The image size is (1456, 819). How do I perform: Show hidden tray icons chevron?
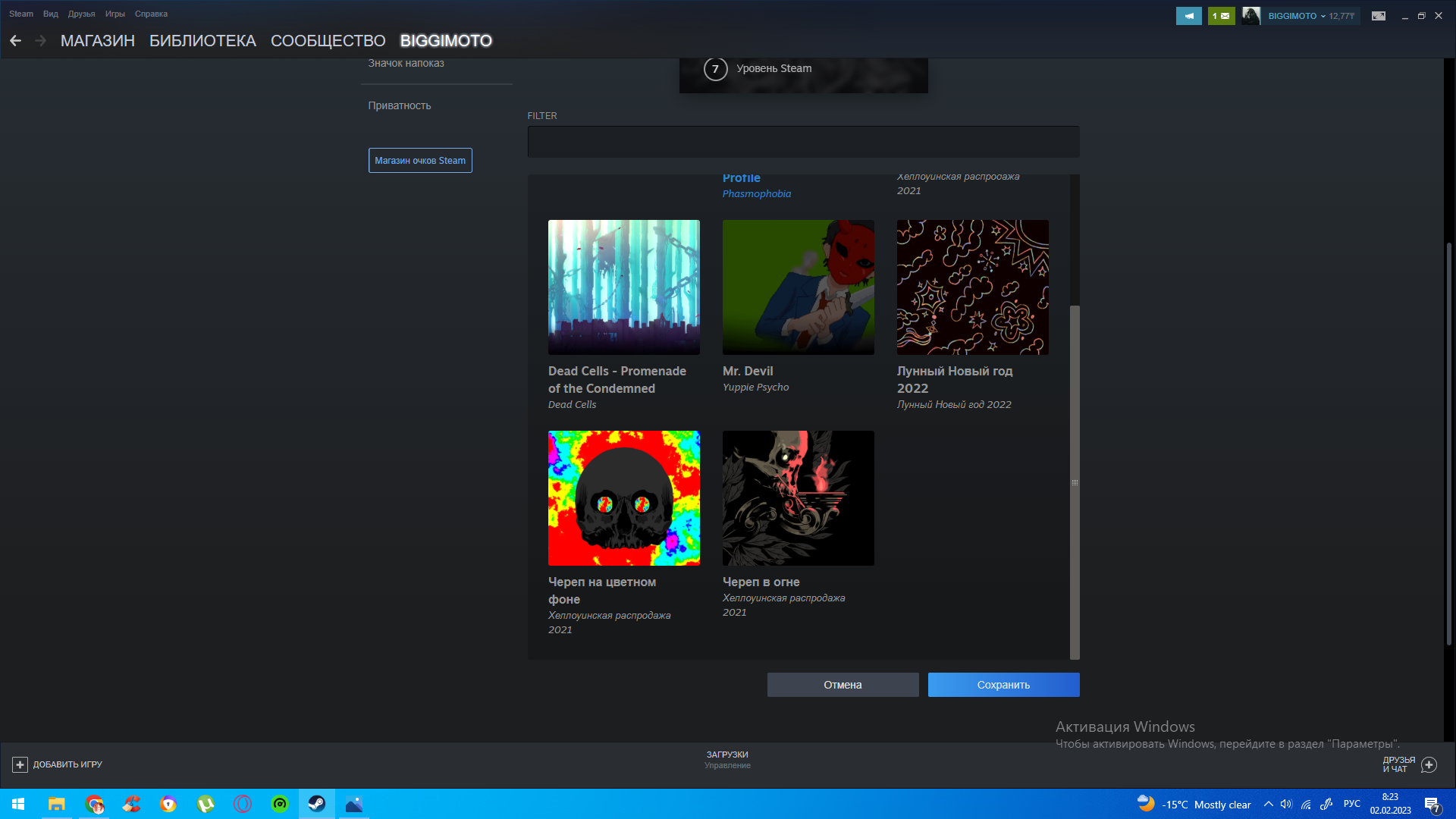pos(1268,804)
